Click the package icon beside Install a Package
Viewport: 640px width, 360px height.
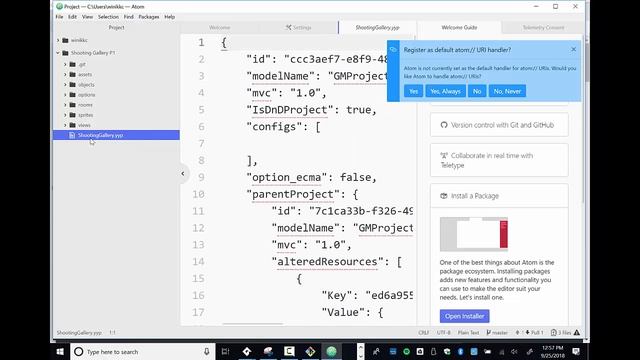444,196
